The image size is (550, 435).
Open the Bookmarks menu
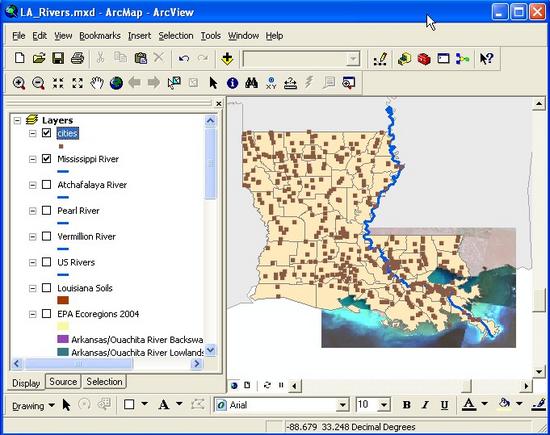100,36
